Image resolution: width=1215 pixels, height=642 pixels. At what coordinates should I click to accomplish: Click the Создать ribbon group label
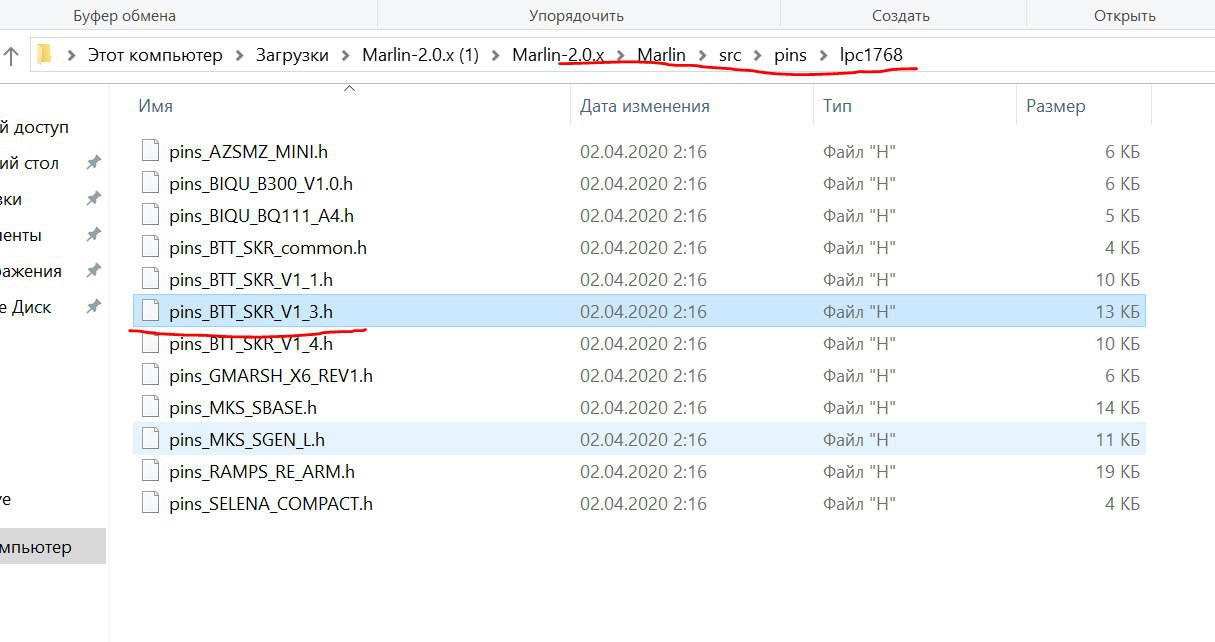pyautogui.click(x=901, y=16)
